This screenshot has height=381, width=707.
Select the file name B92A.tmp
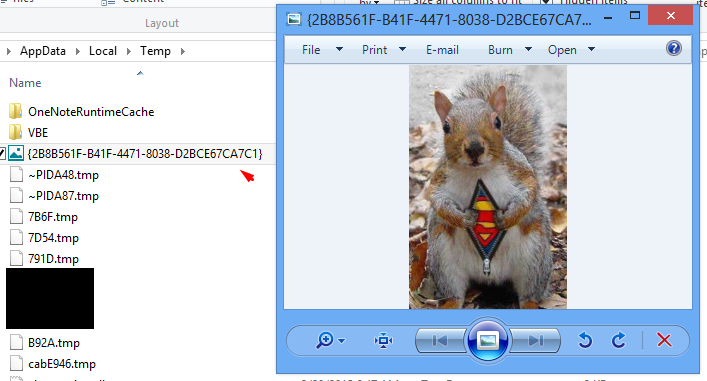54,343
